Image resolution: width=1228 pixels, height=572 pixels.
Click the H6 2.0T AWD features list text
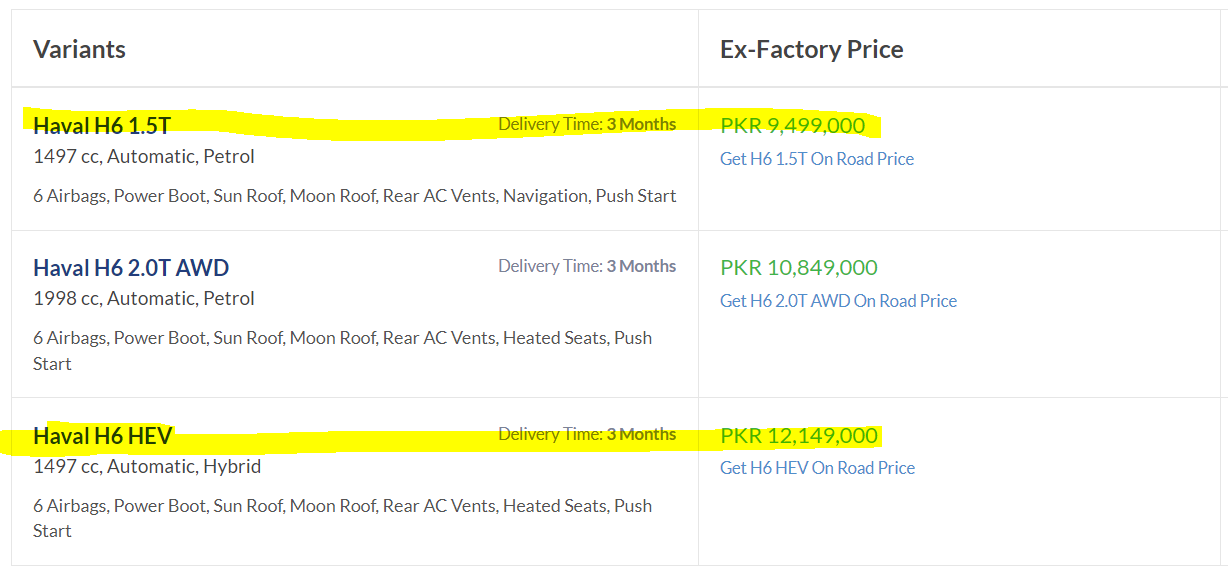[343, 351]
